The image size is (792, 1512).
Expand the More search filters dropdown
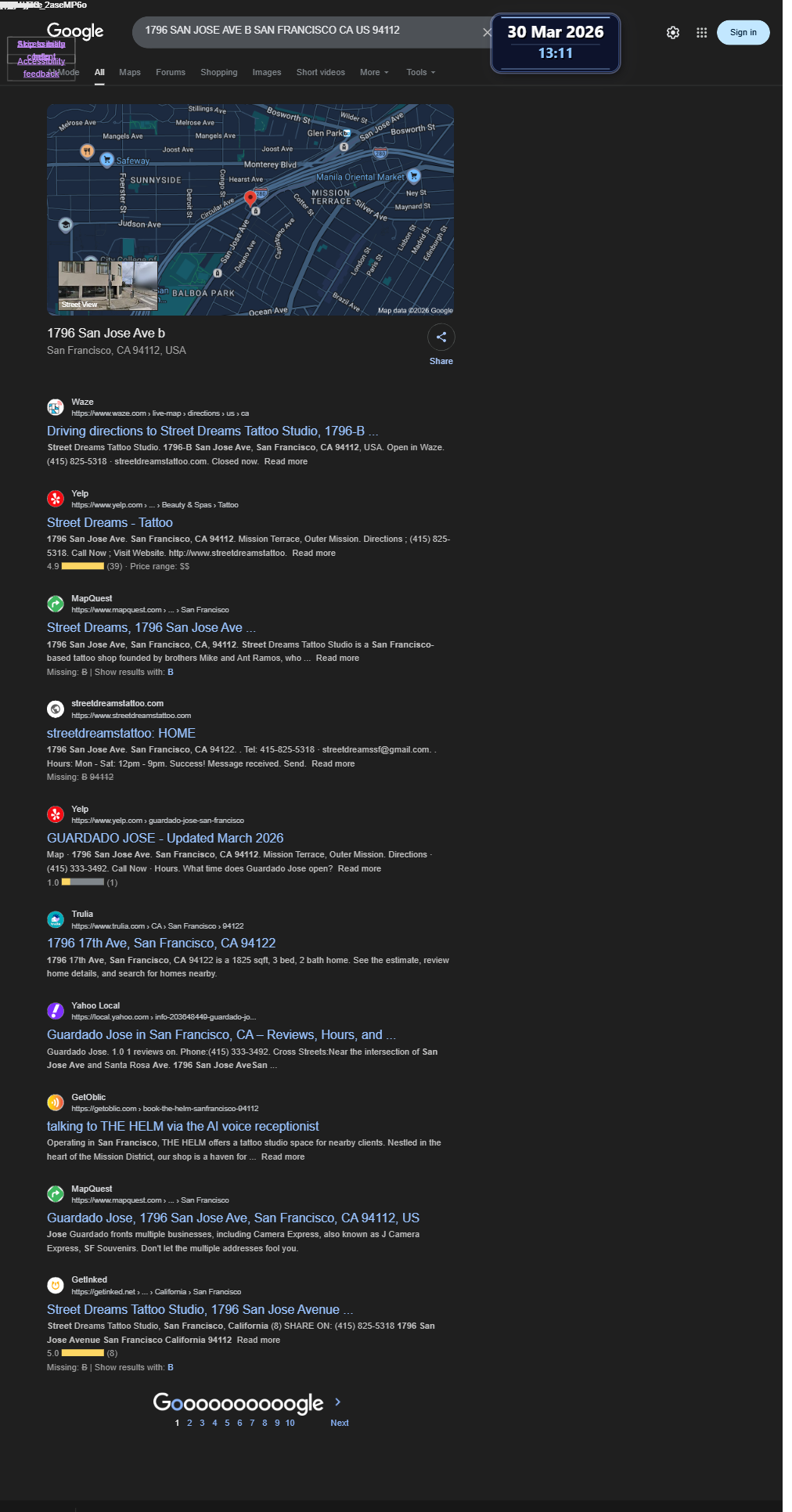tap(374, 72)
